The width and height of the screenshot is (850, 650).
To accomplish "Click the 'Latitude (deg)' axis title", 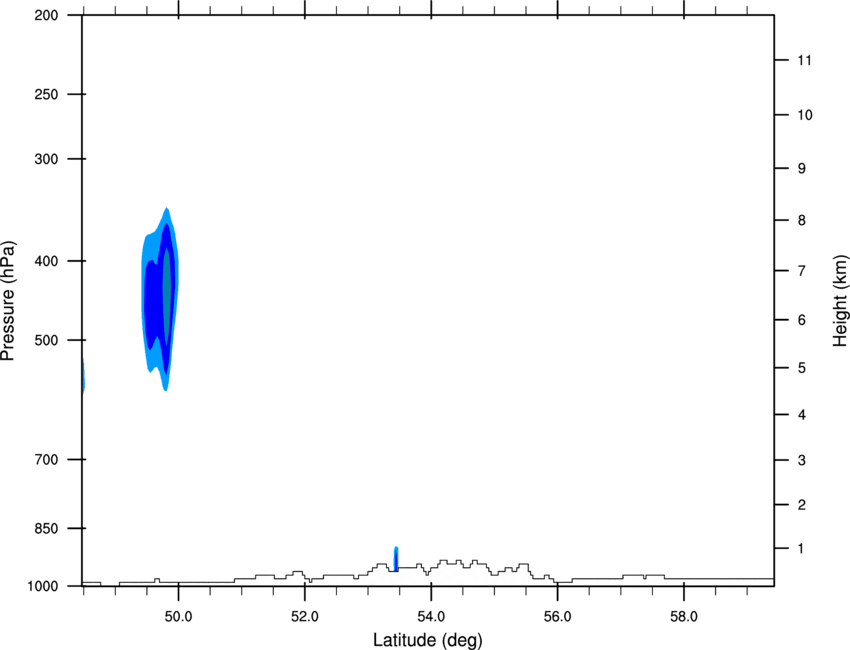I will 428,640.
